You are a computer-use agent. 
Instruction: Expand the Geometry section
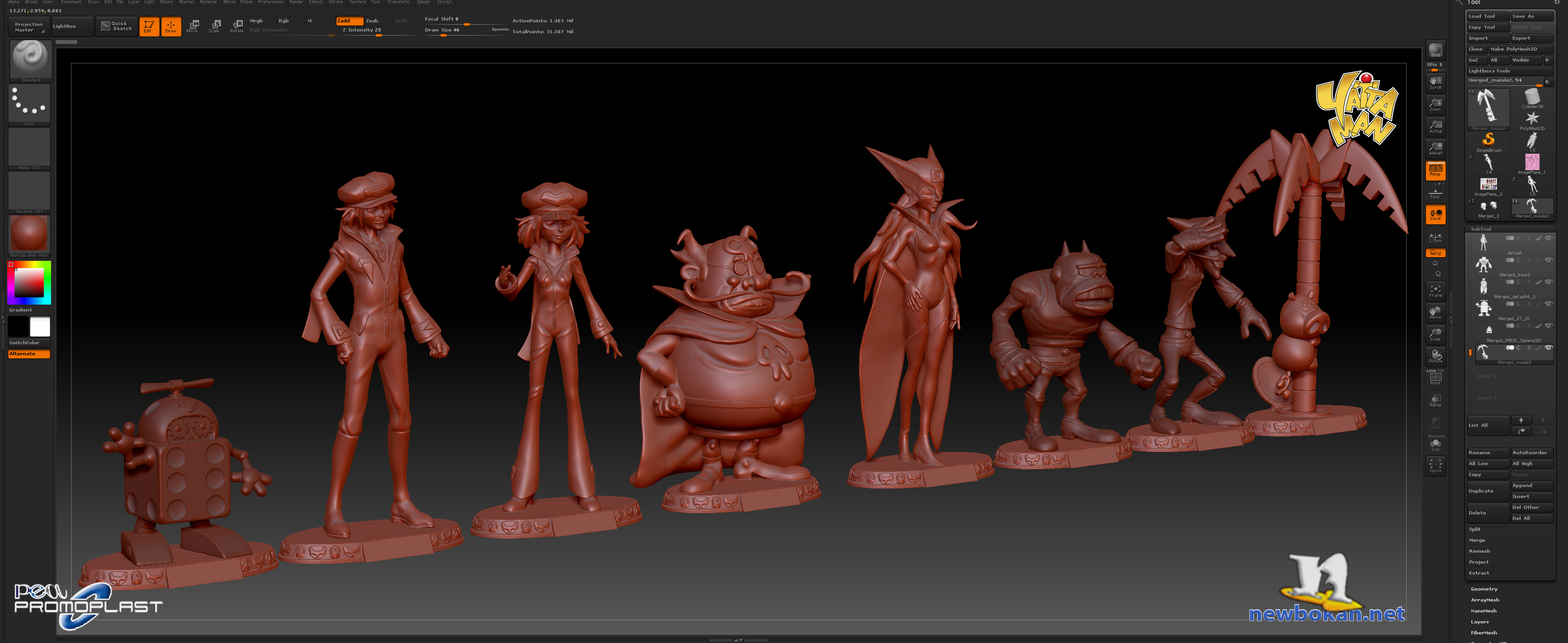click(x=1484, y=589)
